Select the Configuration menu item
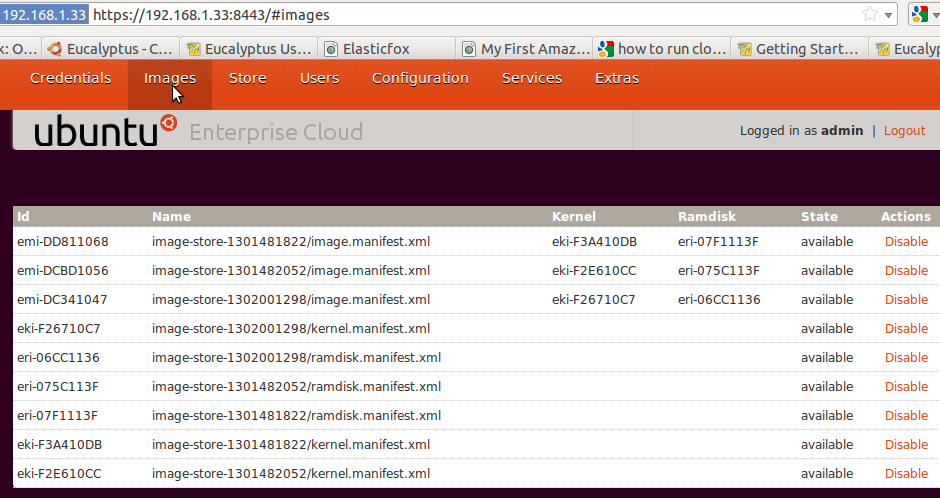 (x=420, y=79)
